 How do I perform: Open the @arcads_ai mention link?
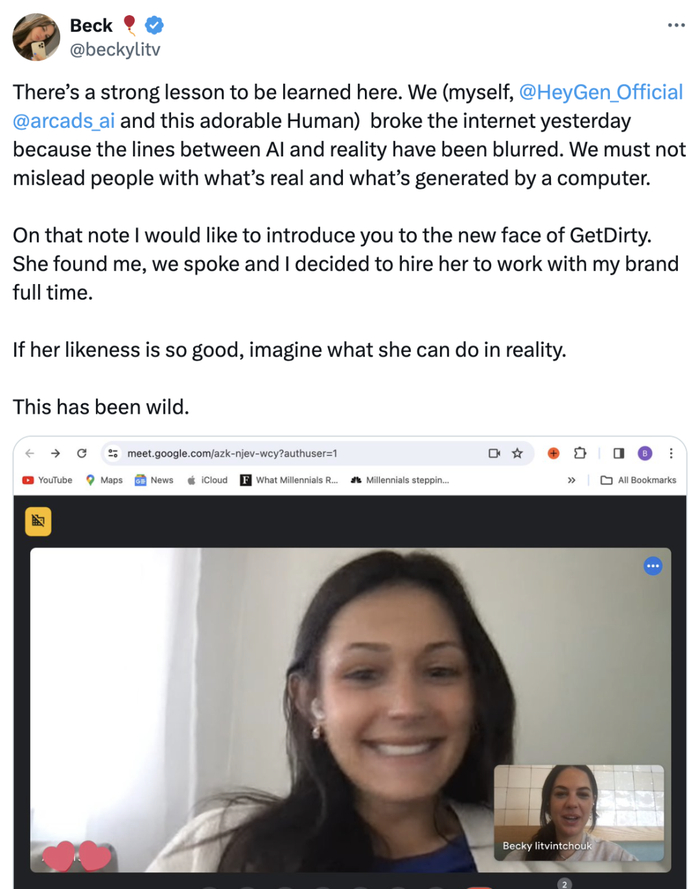63,121
